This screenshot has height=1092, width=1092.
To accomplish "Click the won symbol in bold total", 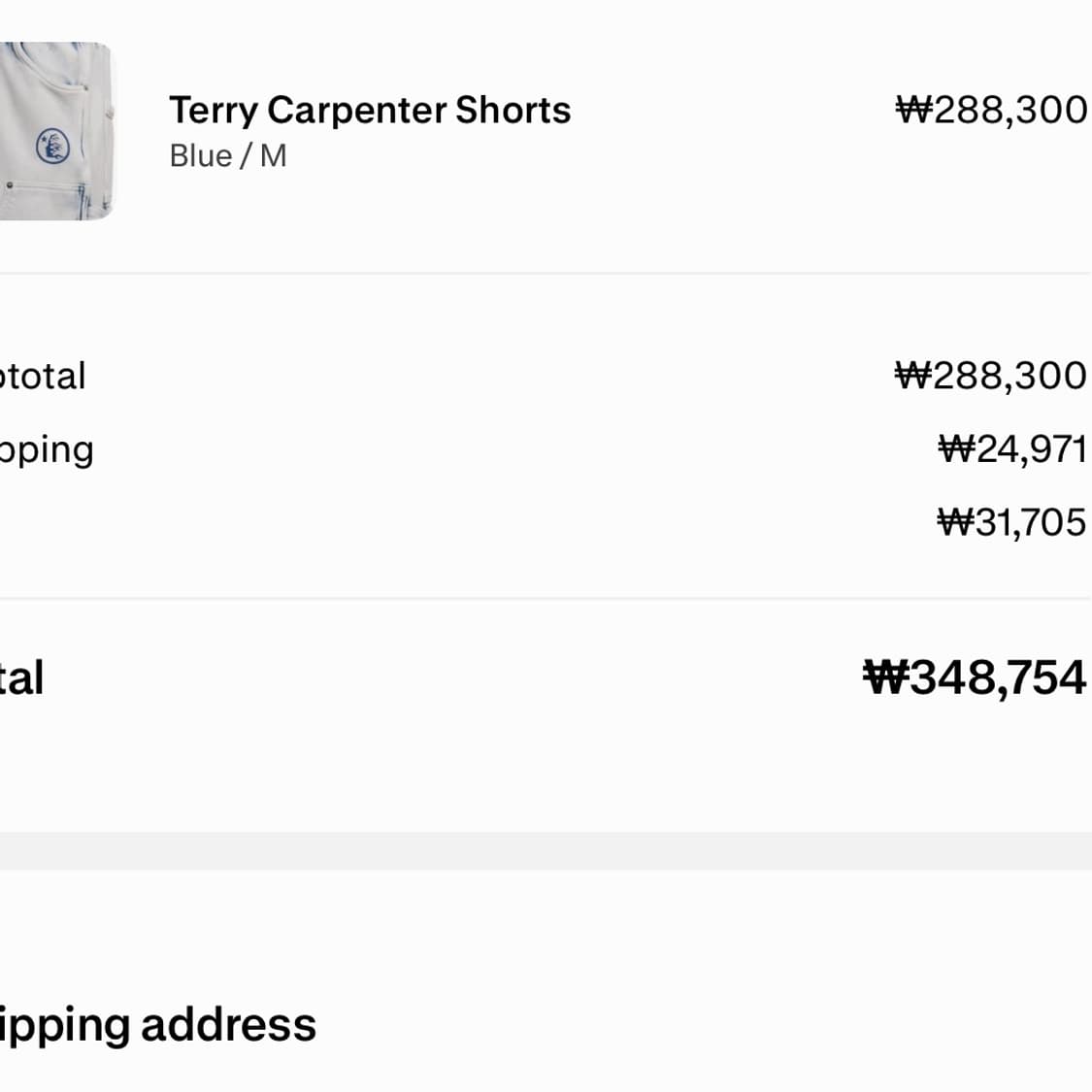I will (x=885, y=678).
